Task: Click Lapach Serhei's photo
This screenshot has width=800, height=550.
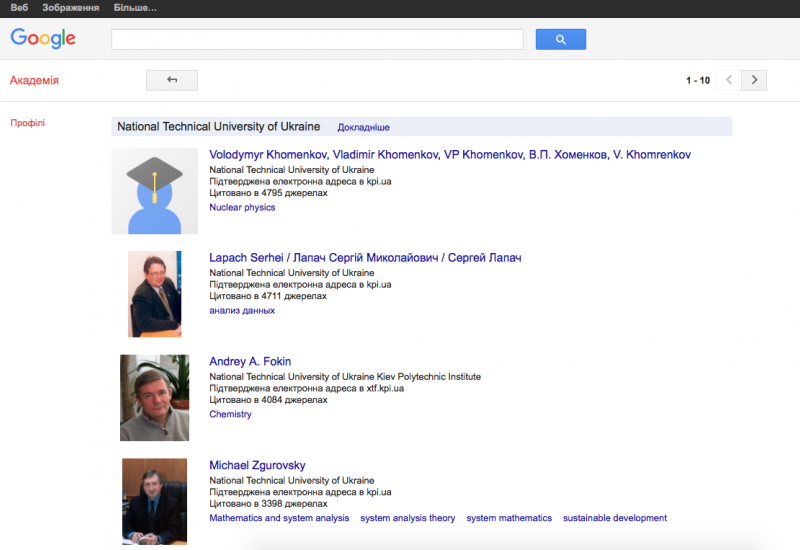Action: coord(155,294)
